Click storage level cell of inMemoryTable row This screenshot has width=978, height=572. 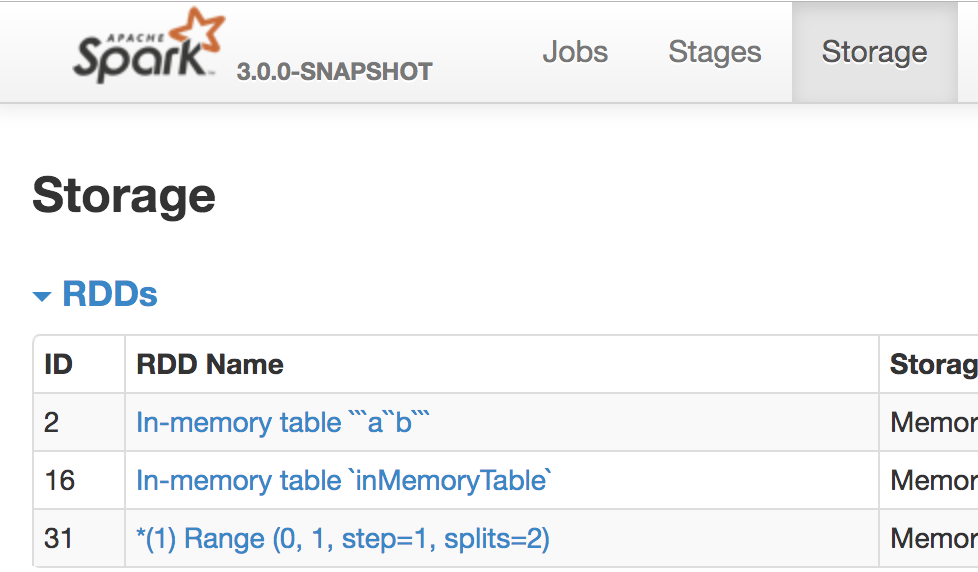pyautogui.click(x=932, y=481)
